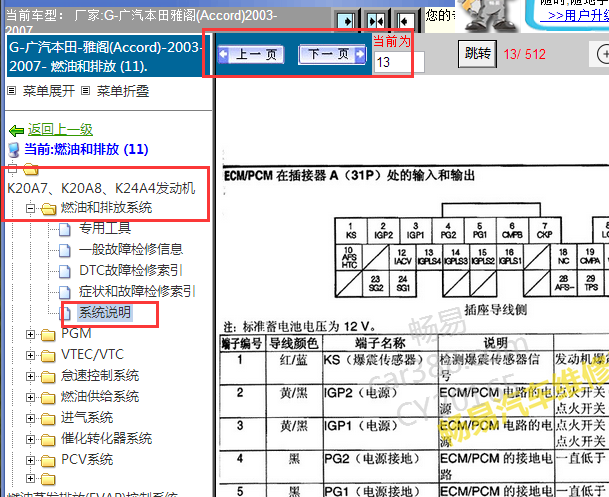Open the 专用工具 page
This screenshot has width=609, height=497.
point(105,228)
